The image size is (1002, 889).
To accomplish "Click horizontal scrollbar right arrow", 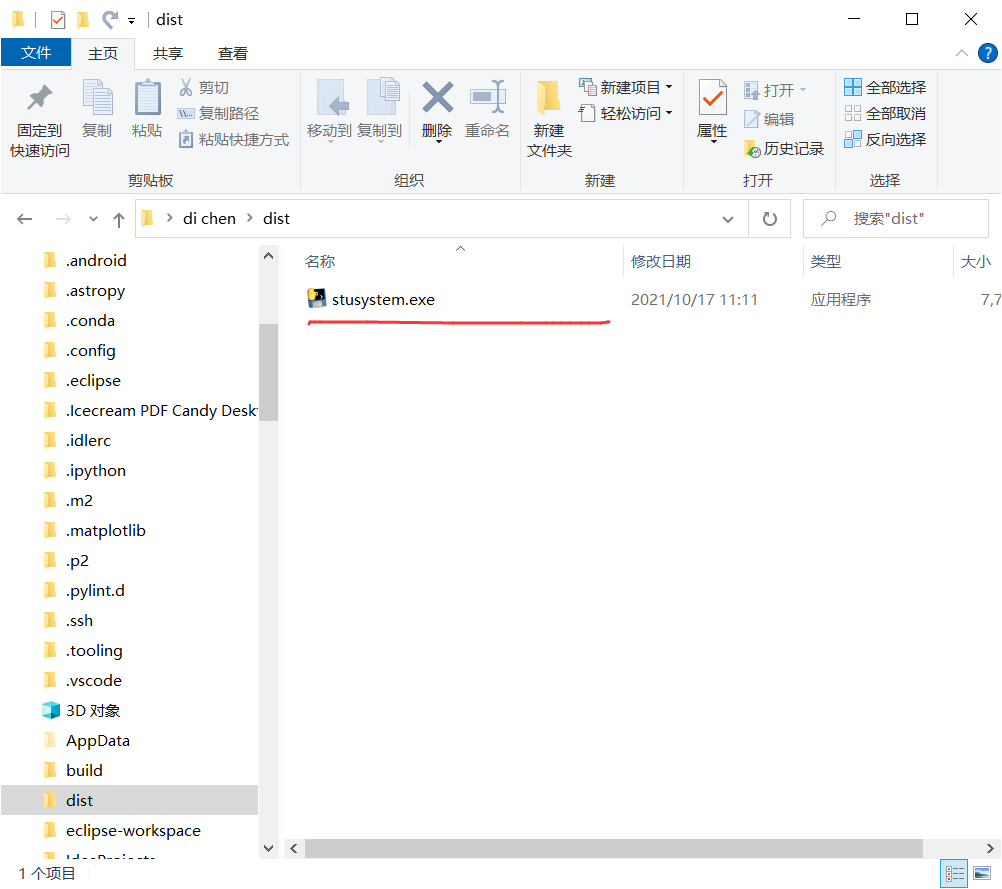I will click(990, 849).
